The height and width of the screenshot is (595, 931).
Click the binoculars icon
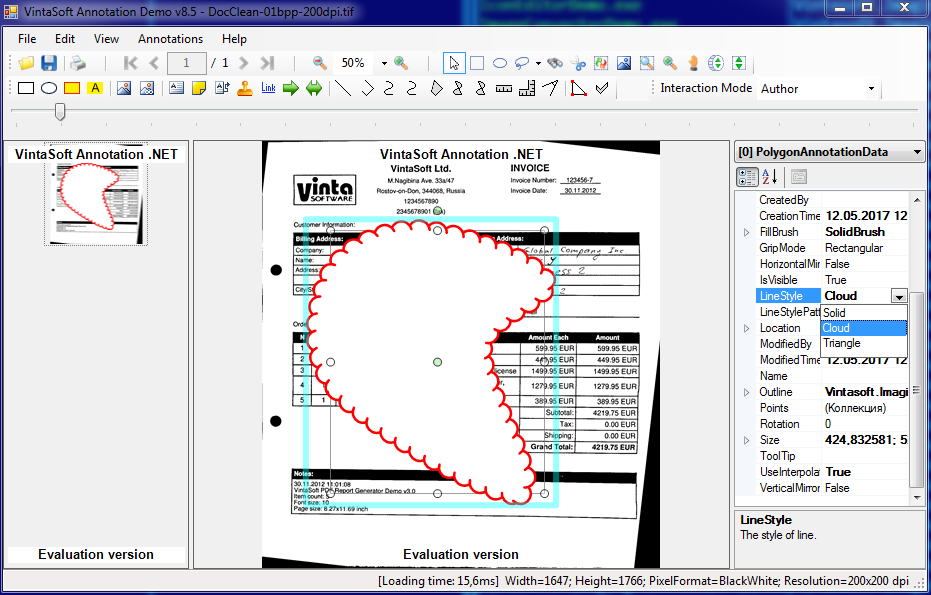(555, 63)
